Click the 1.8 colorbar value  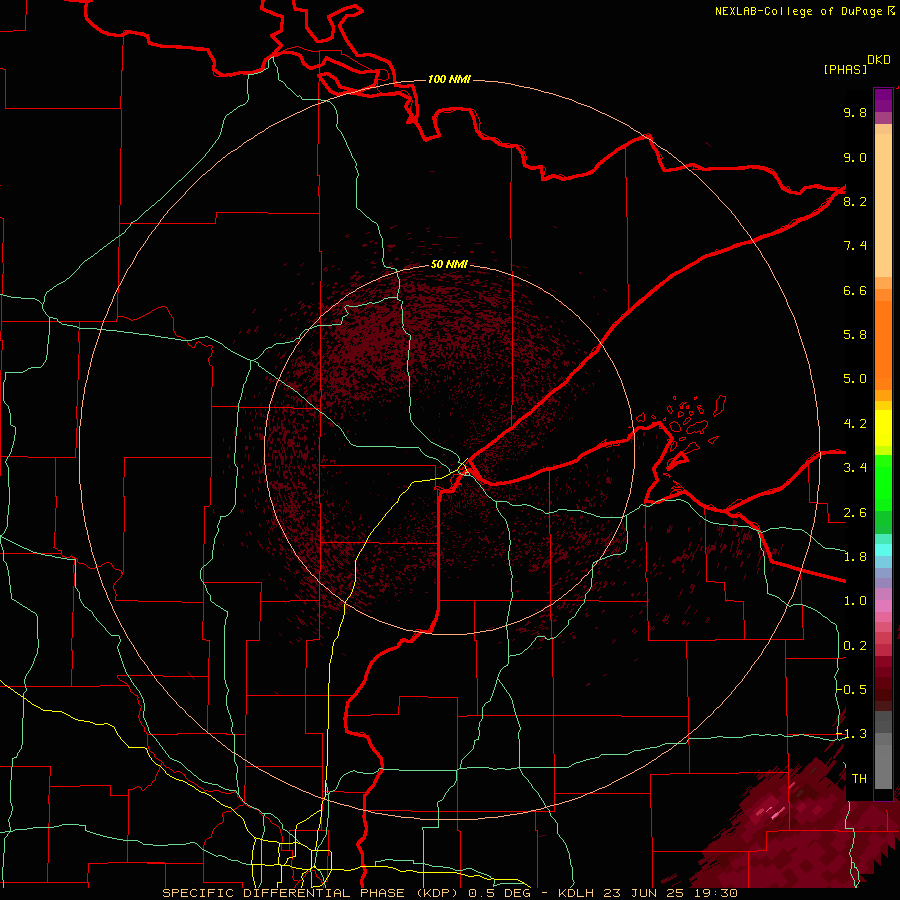tap(855, 557)
